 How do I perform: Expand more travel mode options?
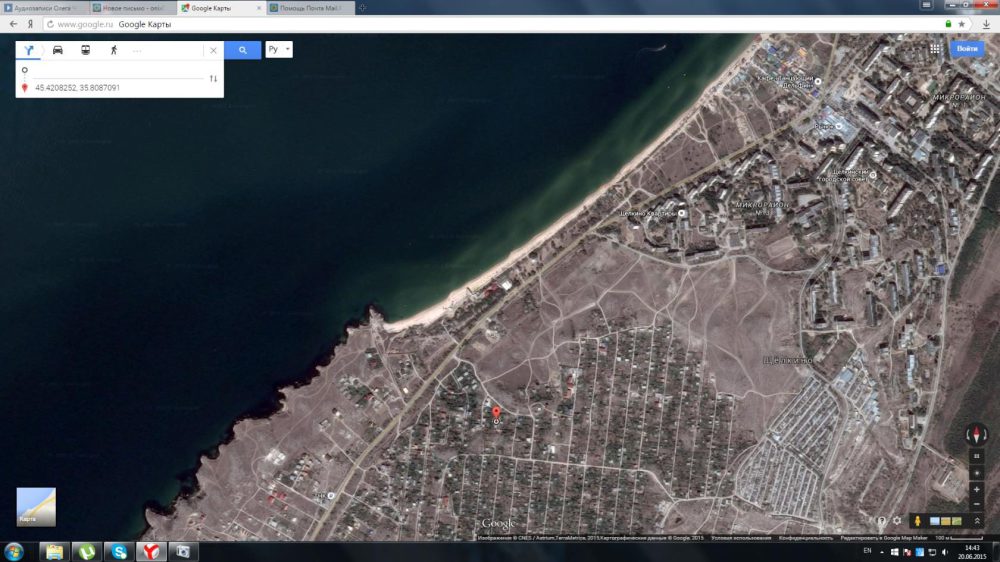tap(137, 50)
